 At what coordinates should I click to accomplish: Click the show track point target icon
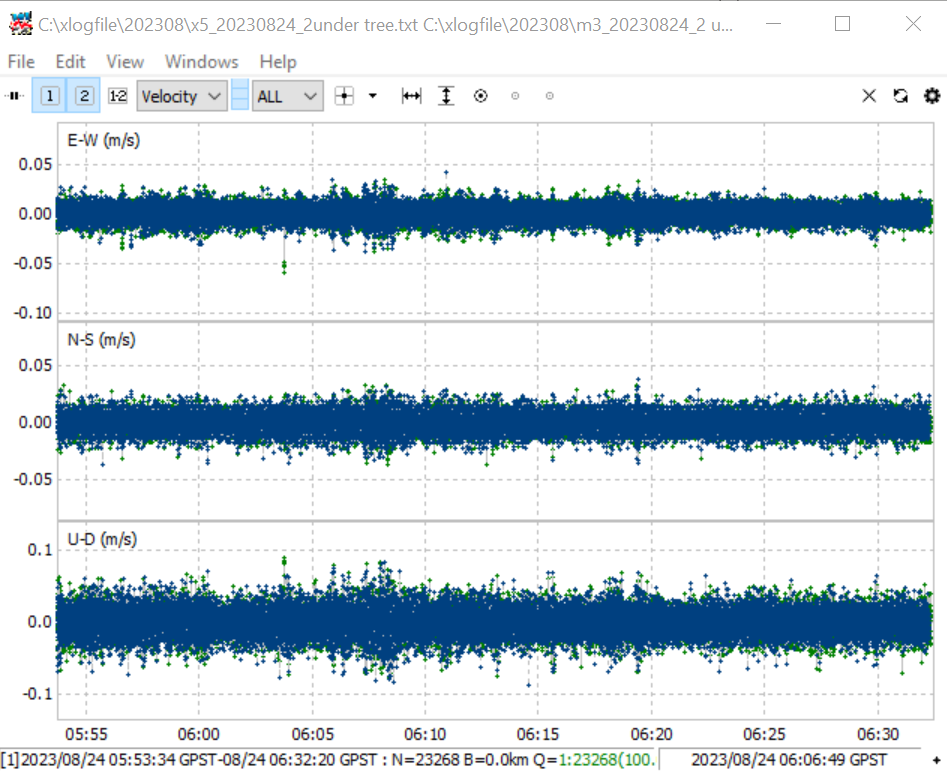coord(481,96)
